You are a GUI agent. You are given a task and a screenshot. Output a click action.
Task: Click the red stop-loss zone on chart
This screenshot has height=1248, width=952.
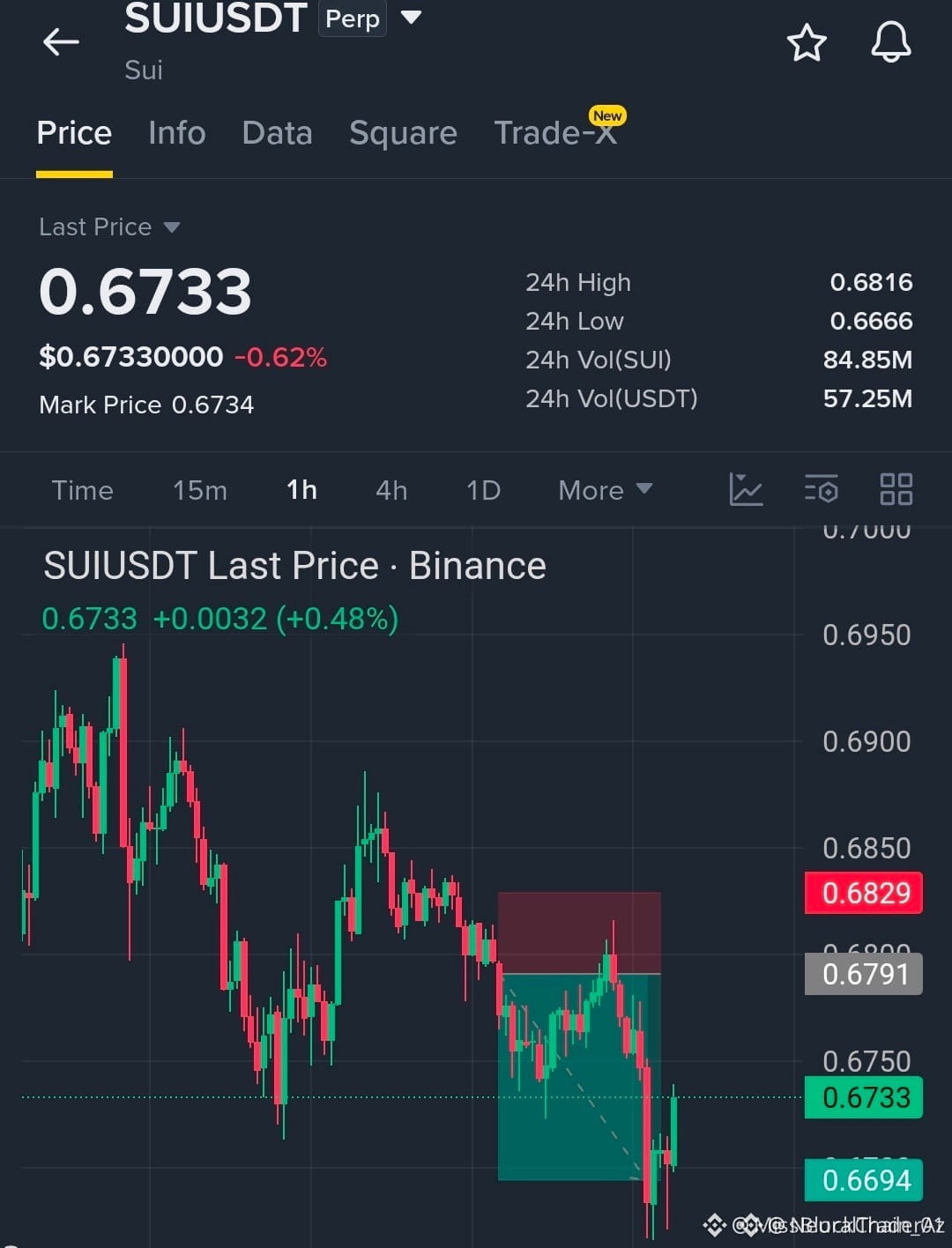tap(579, 933)
